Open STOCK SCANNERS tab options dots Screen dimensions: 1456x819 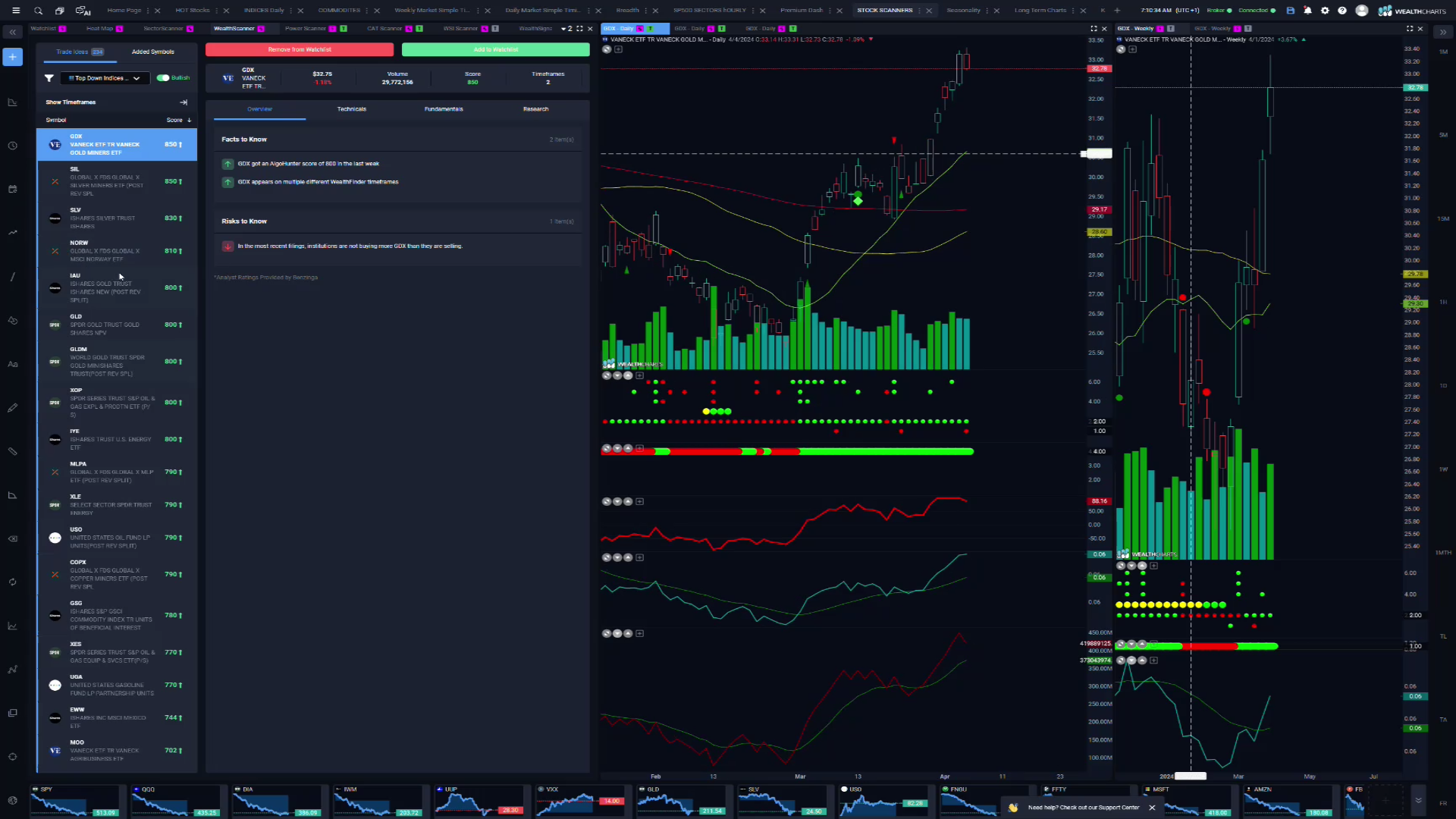tap(920, 11)
